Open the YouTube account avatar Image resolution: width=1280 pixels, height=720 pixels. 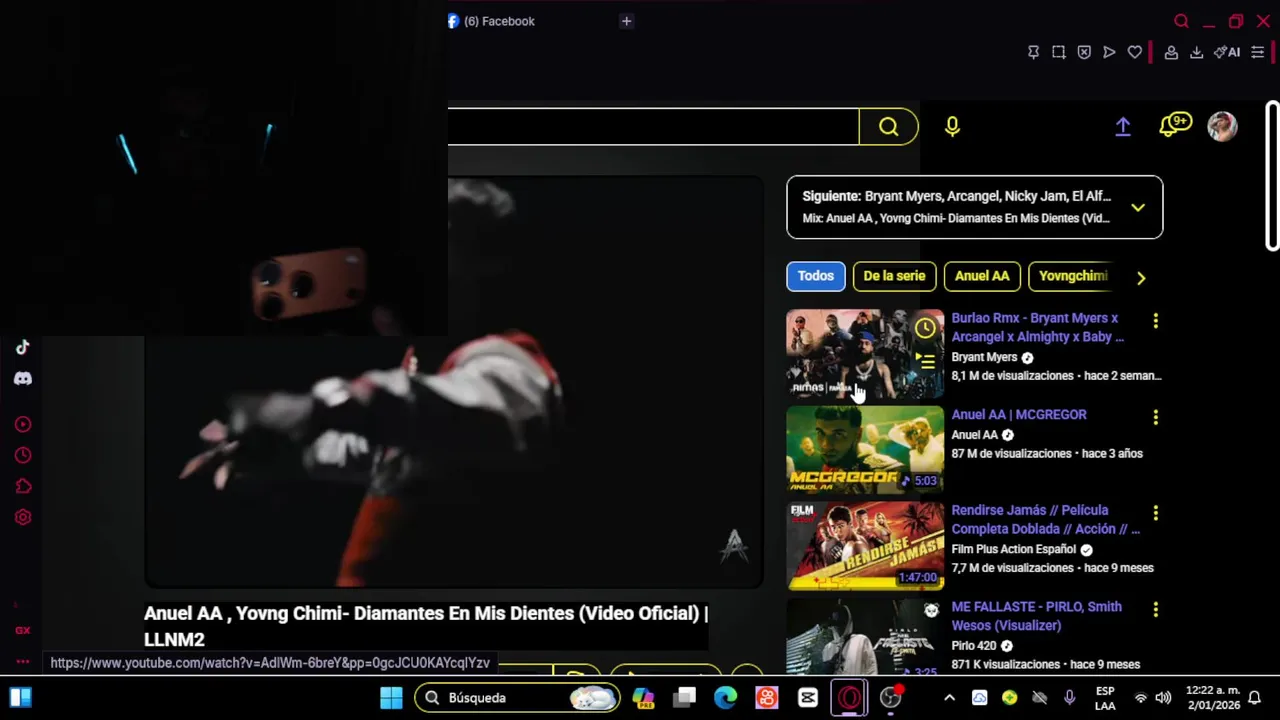(x=1222, y=126)
